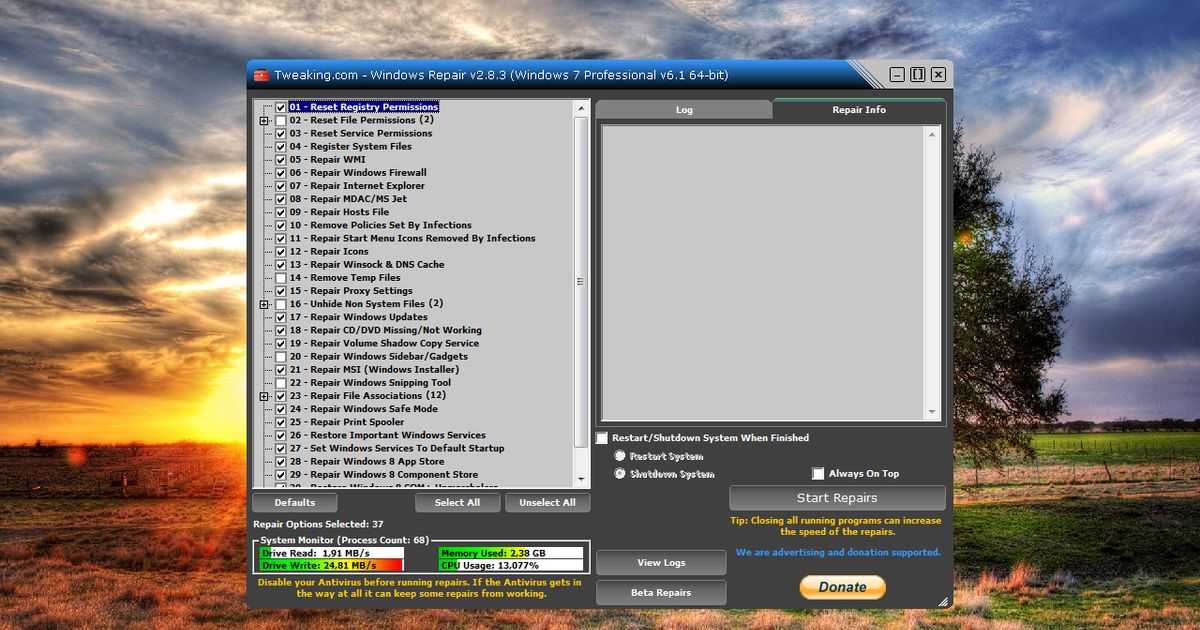Click the Repair Info pane scroll down arrow
Screen dimensions: 1200x630
[933, 412]
